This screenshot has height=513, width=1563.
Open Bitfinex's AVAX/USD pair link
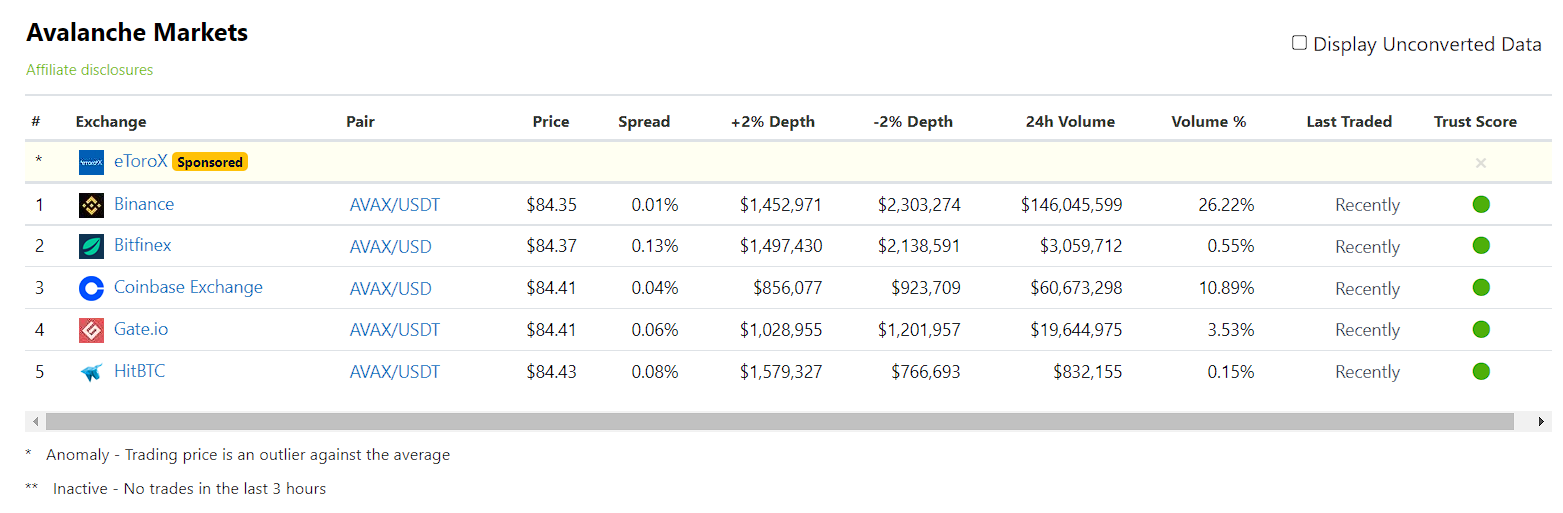[x=391, y=247]
